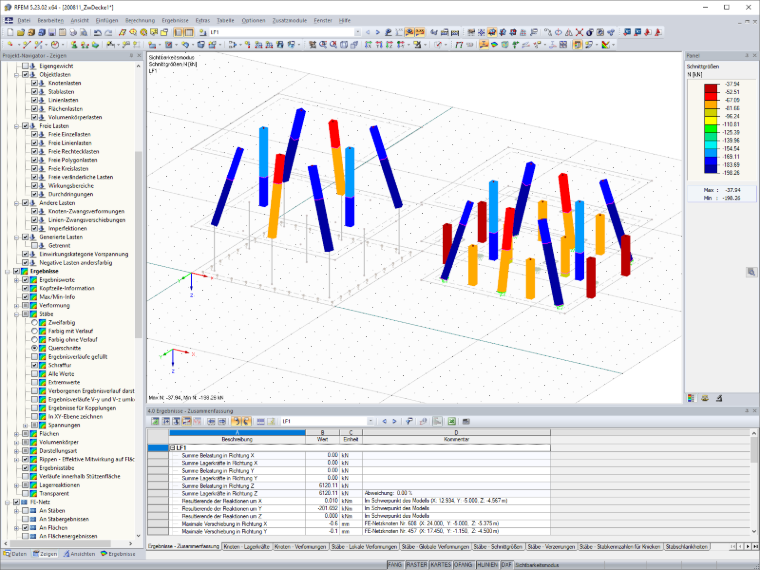The width and height of the screenshot is (760, 570).
Task: Click previous arrow in results table toolbar
Action: [384, 421]
